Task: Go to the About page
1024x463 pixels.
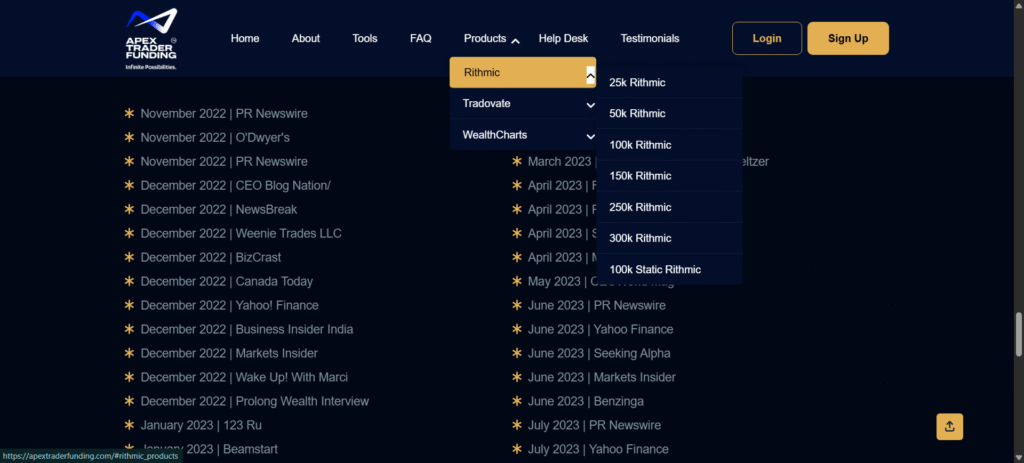Action: [306, 39]
